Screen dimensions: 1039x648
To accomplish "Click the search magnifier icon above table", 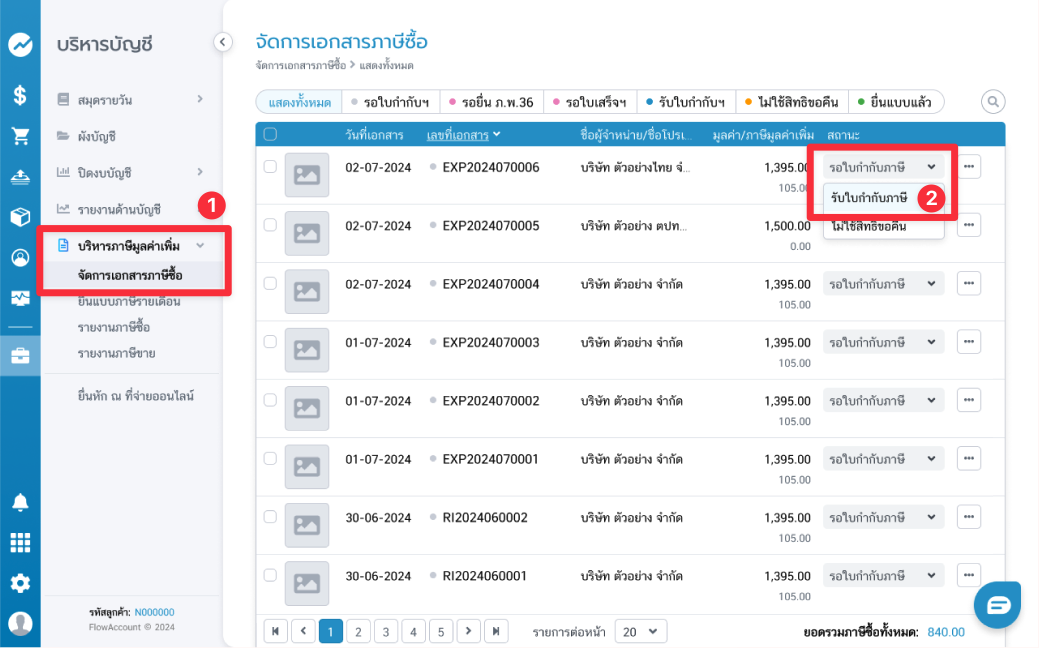I will point(992,101).
